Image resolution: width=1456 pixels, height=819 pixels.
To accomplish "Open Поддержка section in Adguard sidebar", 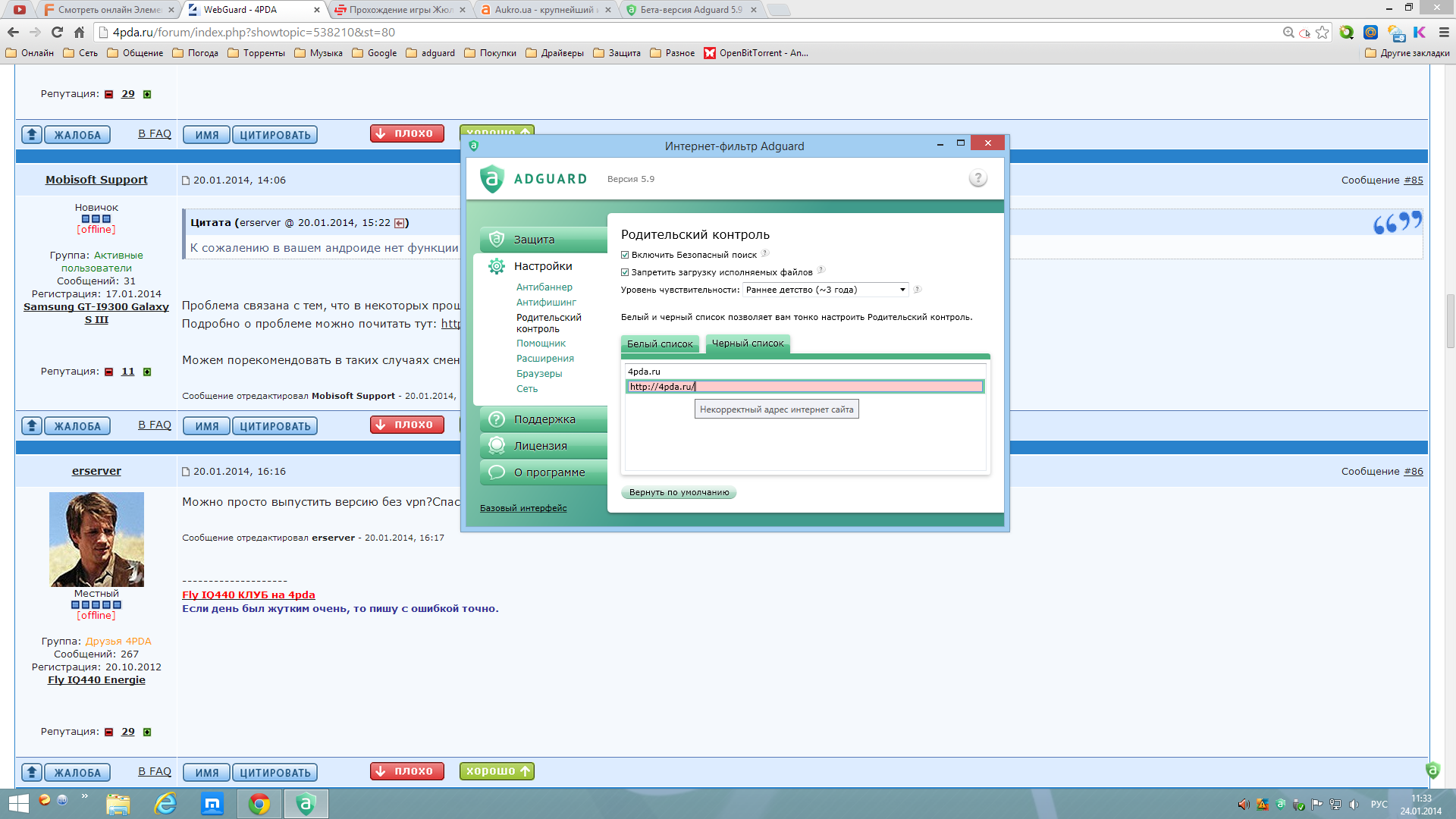I will click(x=544, y=419).
